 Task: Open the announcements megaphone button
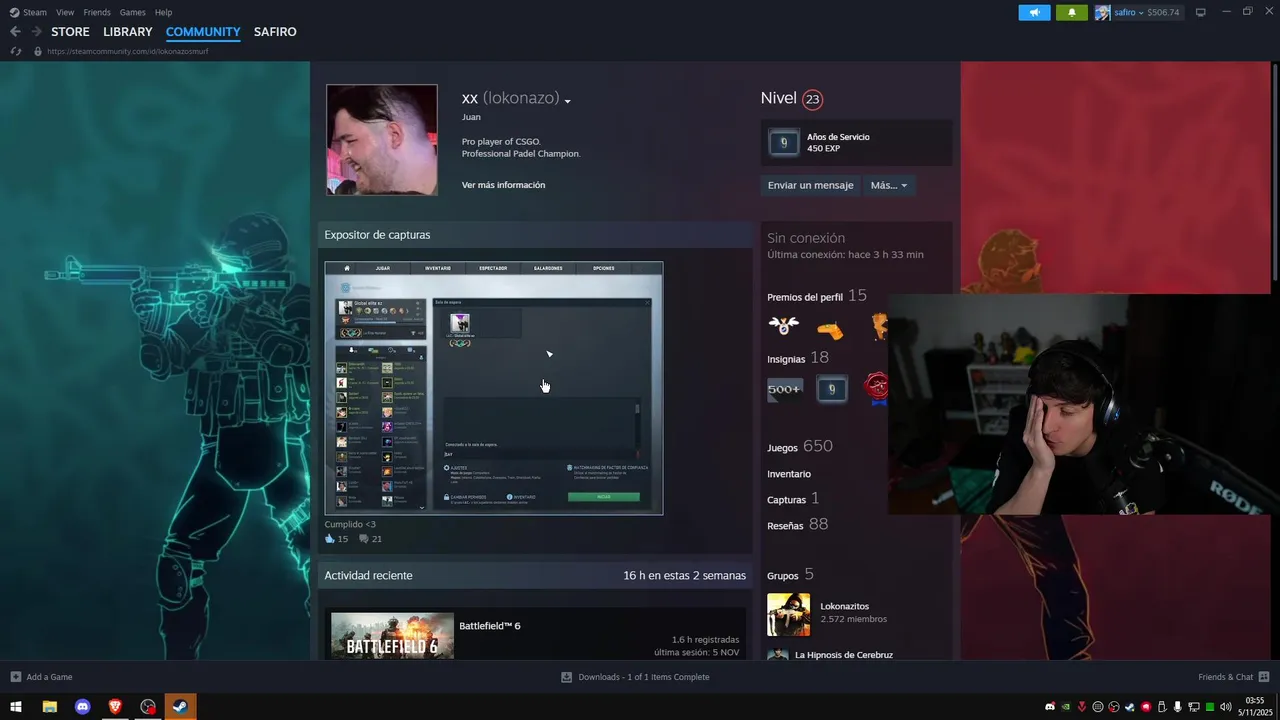tap(1034, 12)
